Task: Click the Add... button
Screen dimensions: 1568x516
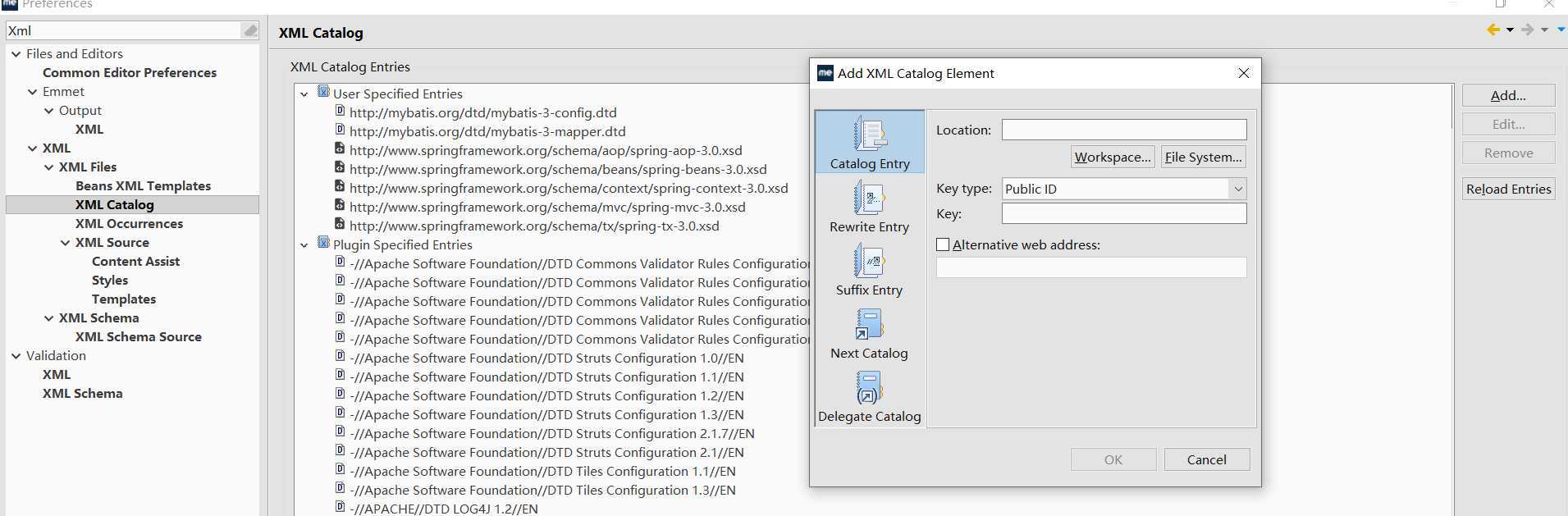Action: [1508, 95]
